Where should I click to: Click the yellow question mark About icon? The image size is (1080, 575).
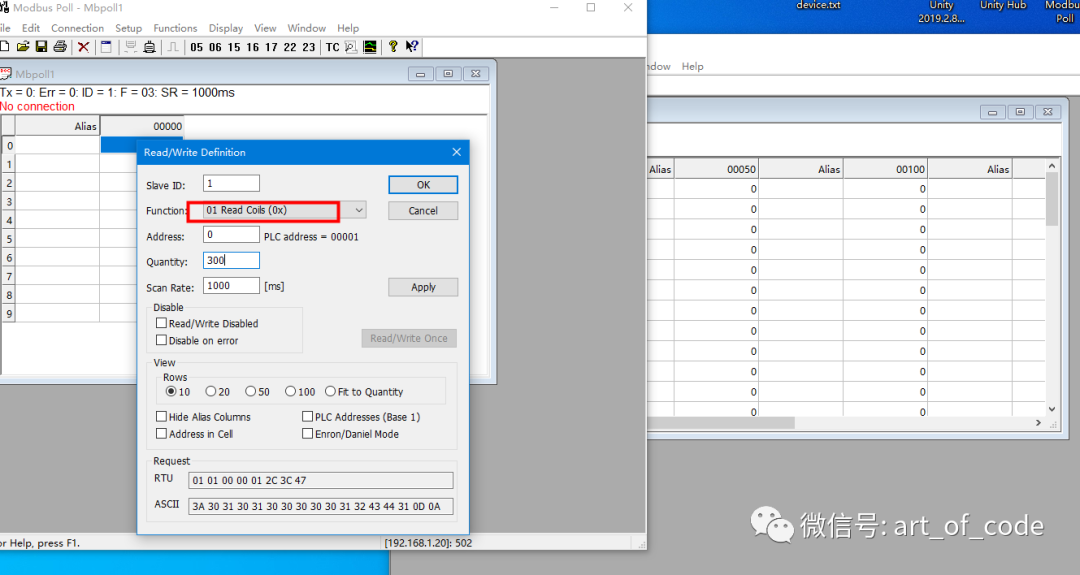pos(393,47)
